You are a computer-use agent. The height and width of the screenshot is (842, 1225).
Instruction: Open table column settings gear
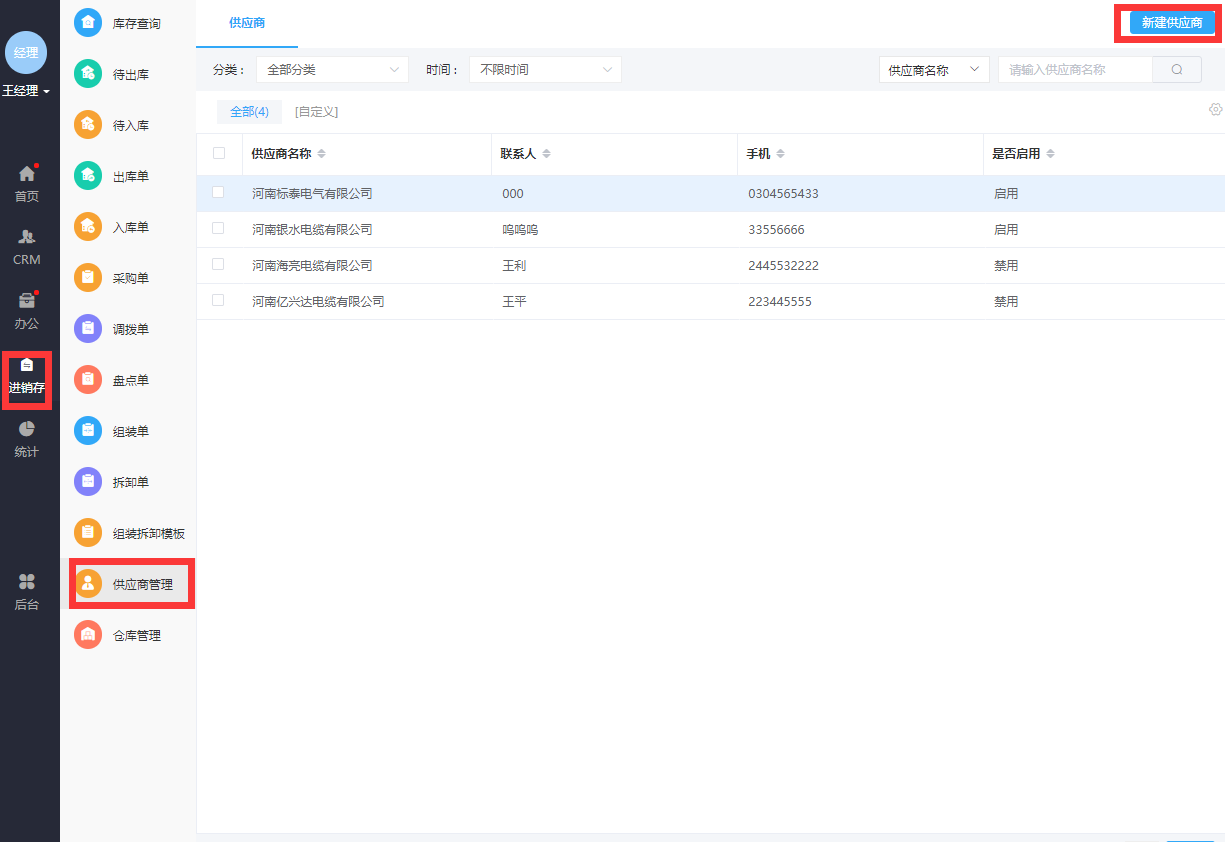click(1216, 109)
